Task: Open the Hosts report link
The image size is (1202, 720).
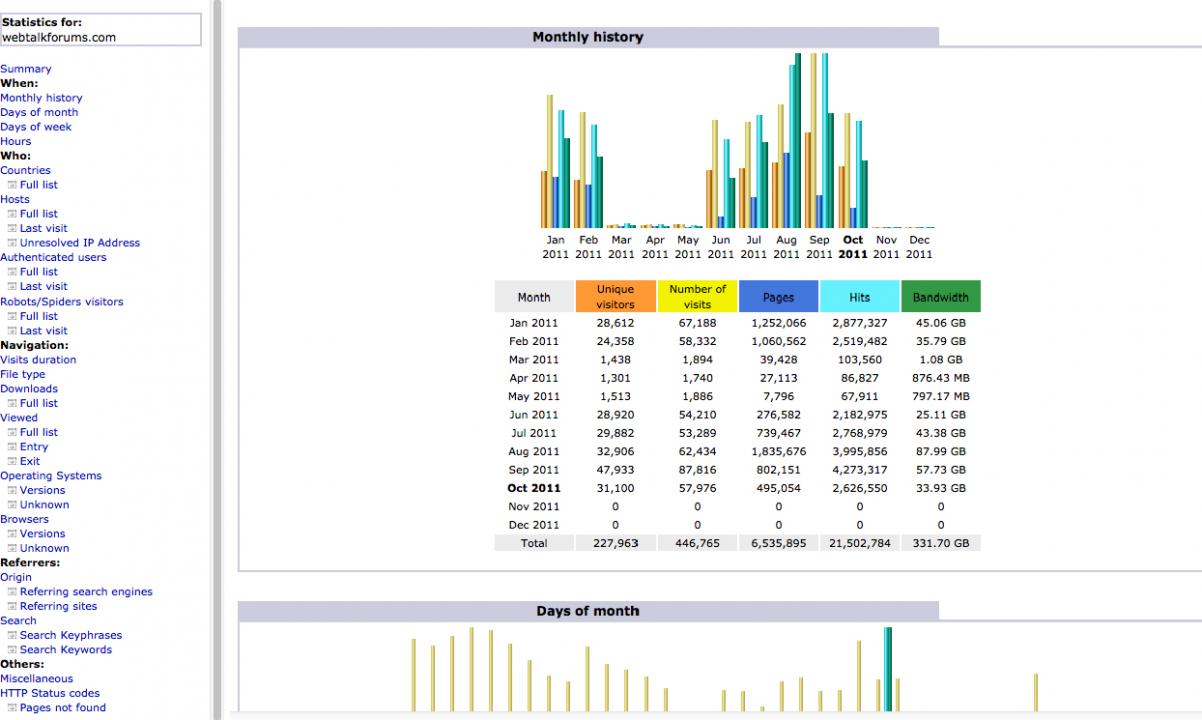Action: click(x=15, y=199)
